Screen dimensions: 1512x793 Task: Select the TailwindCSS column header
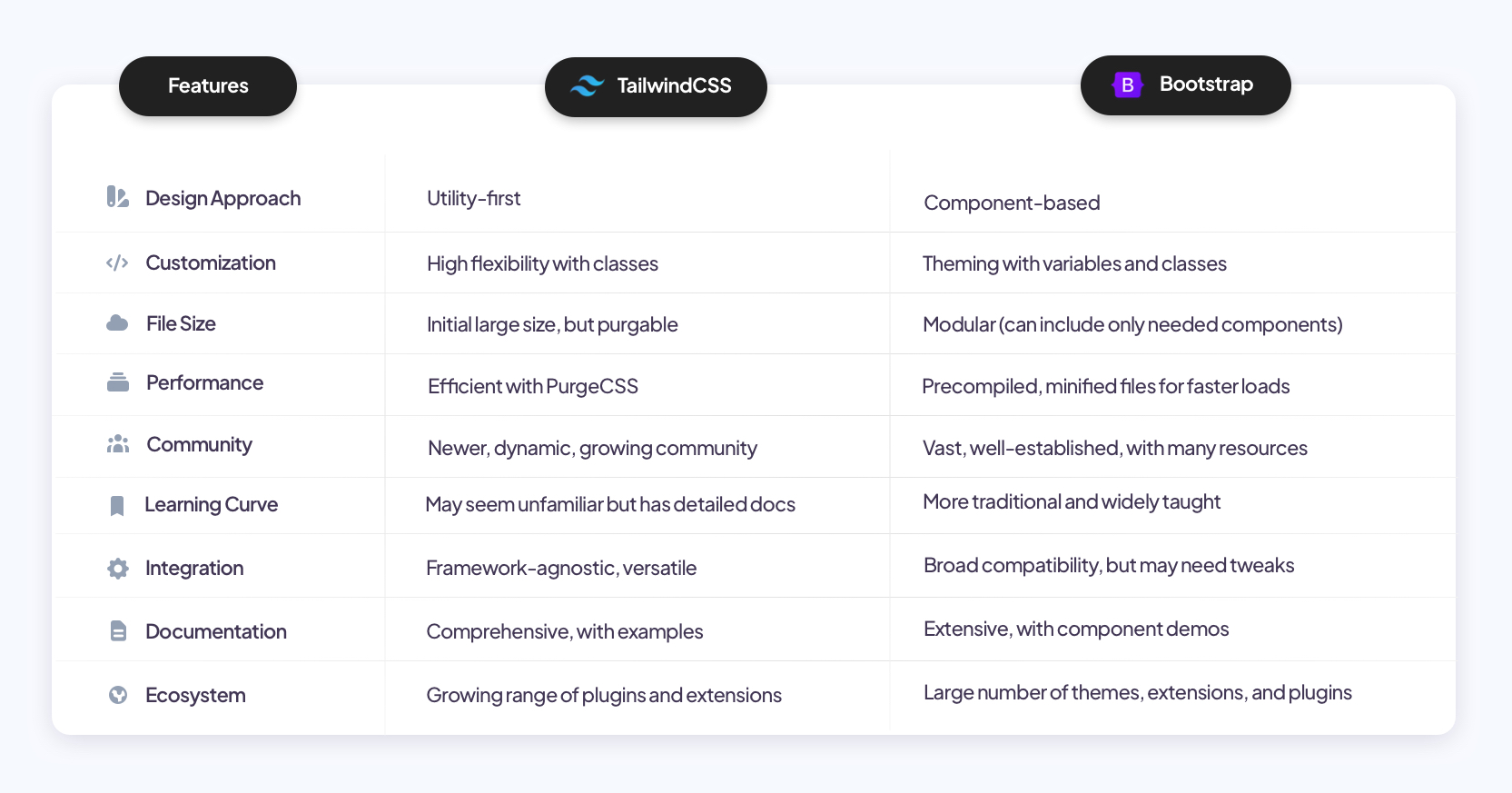[656, 86]
